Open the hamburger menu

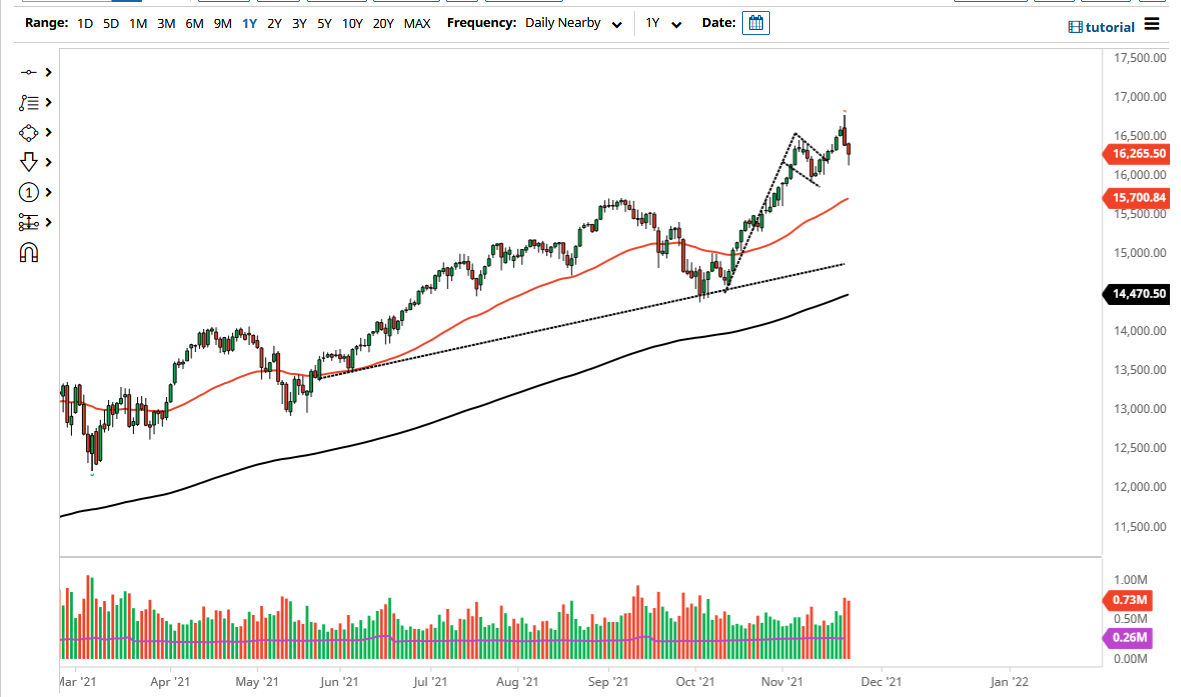(x=1151, y=25)
